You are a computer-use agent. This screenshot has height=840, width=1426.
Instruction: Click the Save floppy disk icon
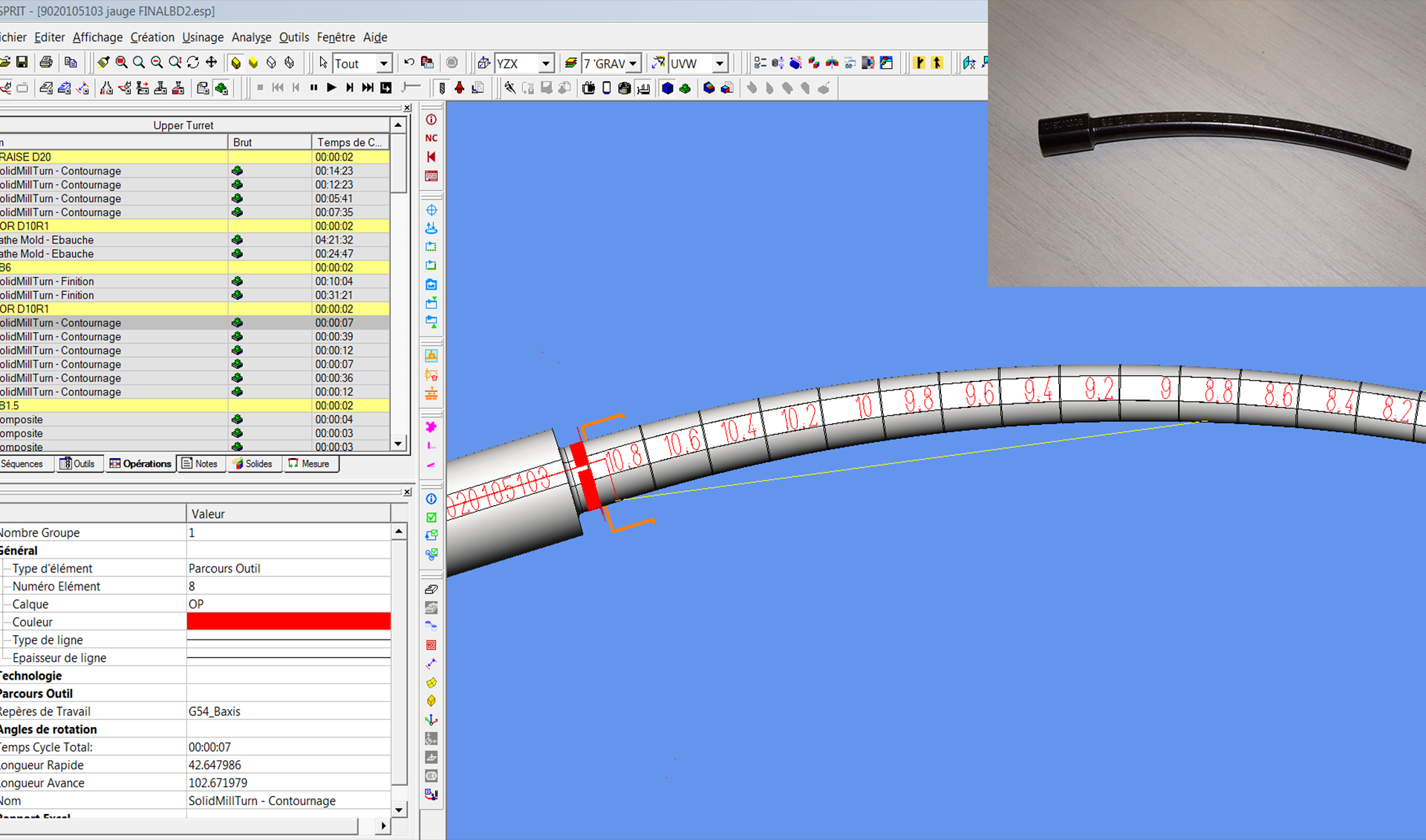point(22,63)
